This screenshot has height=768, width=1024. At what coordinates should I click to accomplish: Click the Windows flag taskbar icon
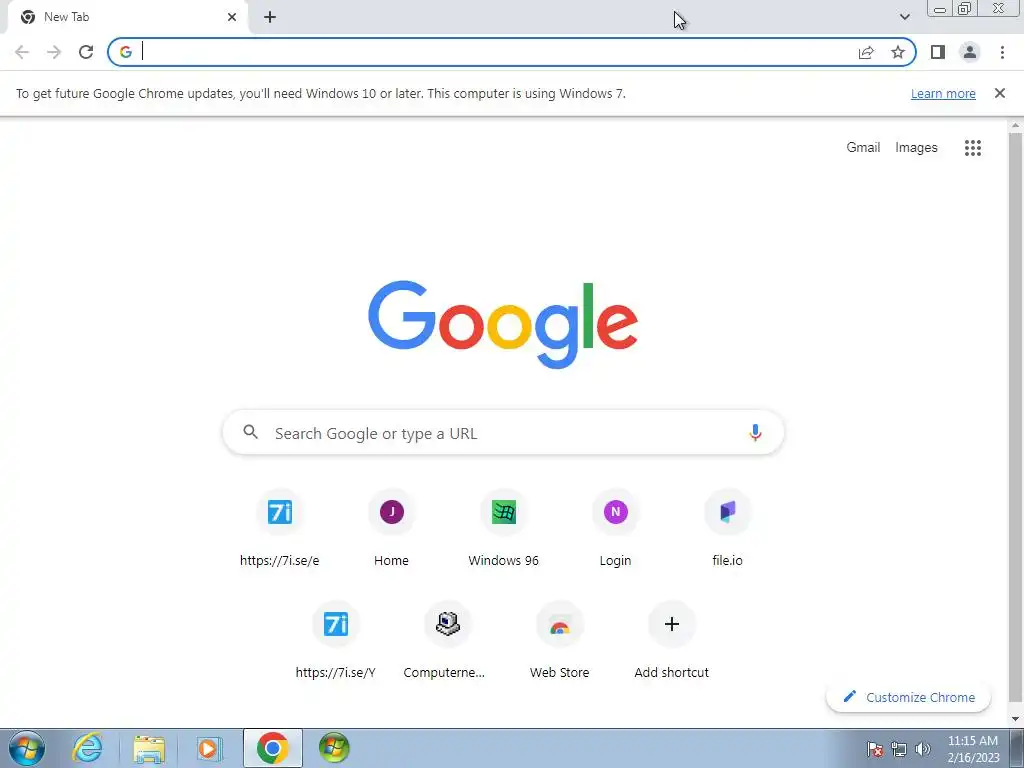coord(334,748)
